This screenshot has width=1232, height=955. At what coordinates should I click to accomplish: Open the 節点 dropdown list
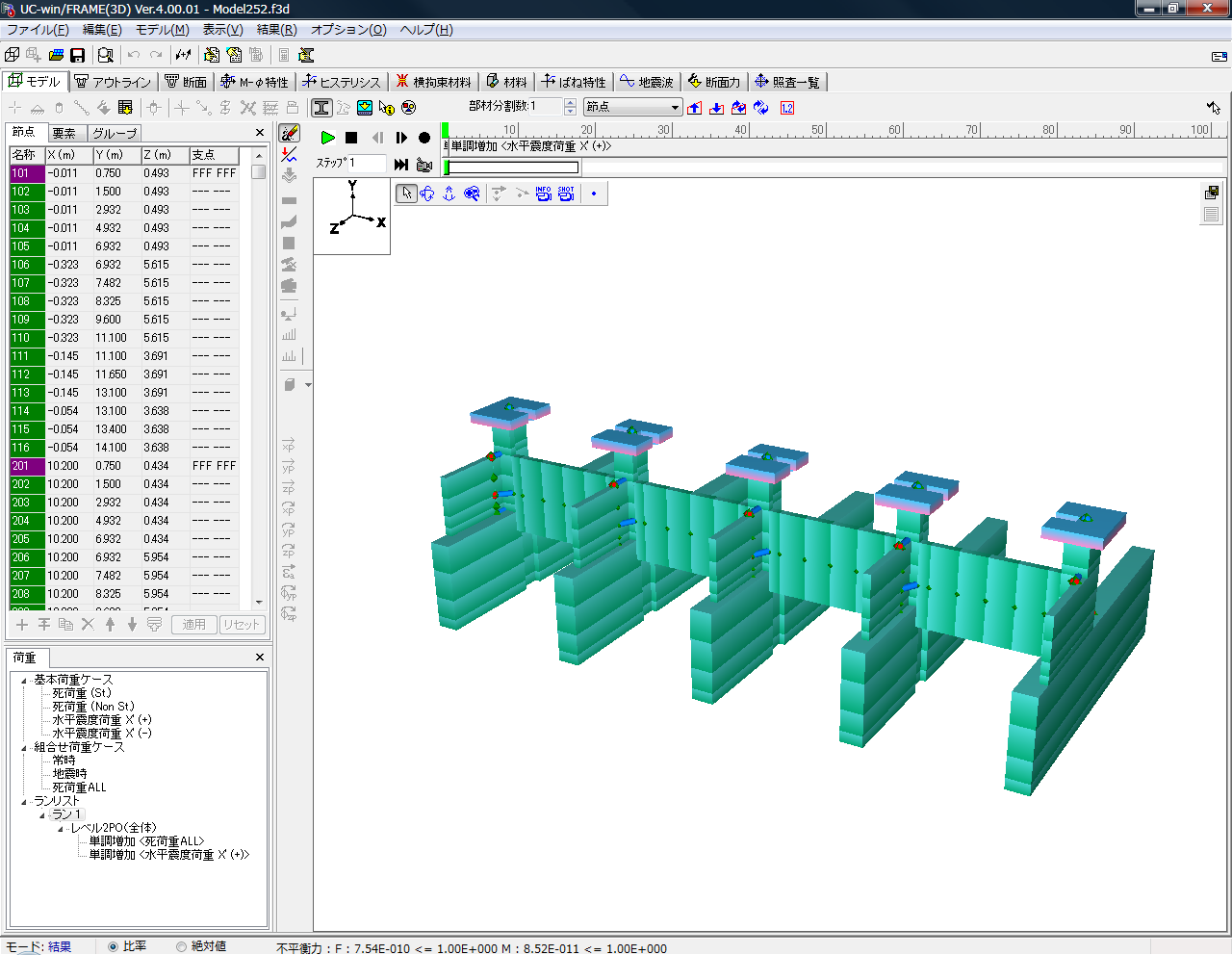[x=675, y=108]
